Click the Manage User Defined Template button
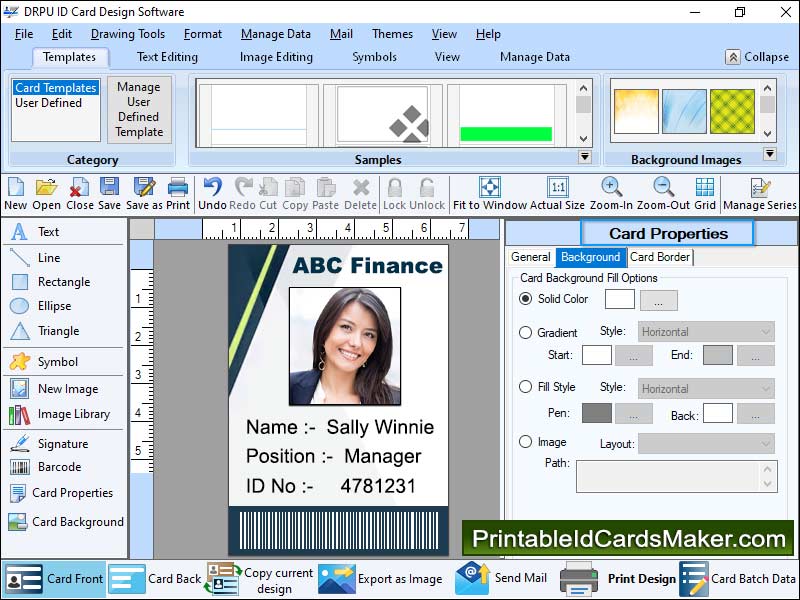Viewport: 800px width, 600px height. [x=139, y=110]
